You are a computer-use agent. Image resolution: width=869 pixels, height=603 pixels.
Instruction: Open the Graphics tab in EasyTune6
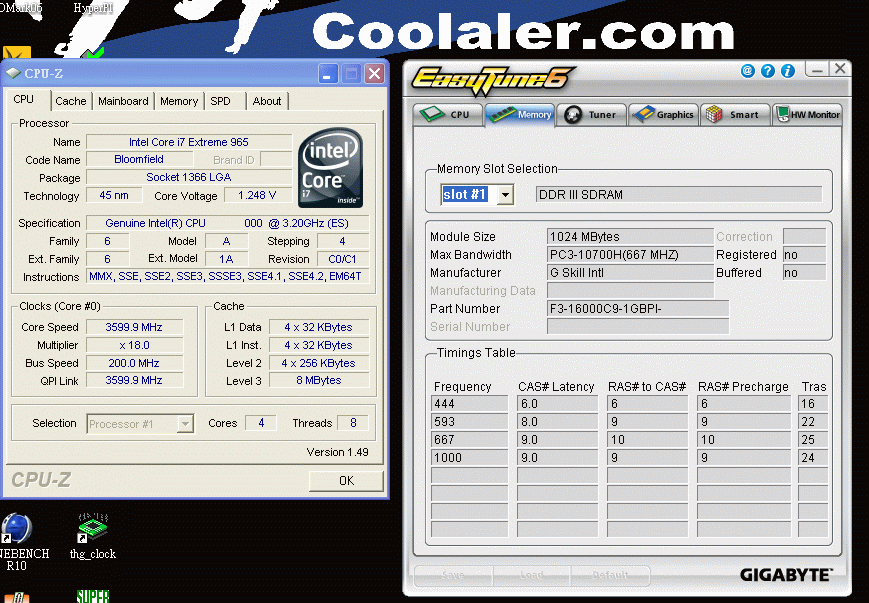(x=664, y=115)
